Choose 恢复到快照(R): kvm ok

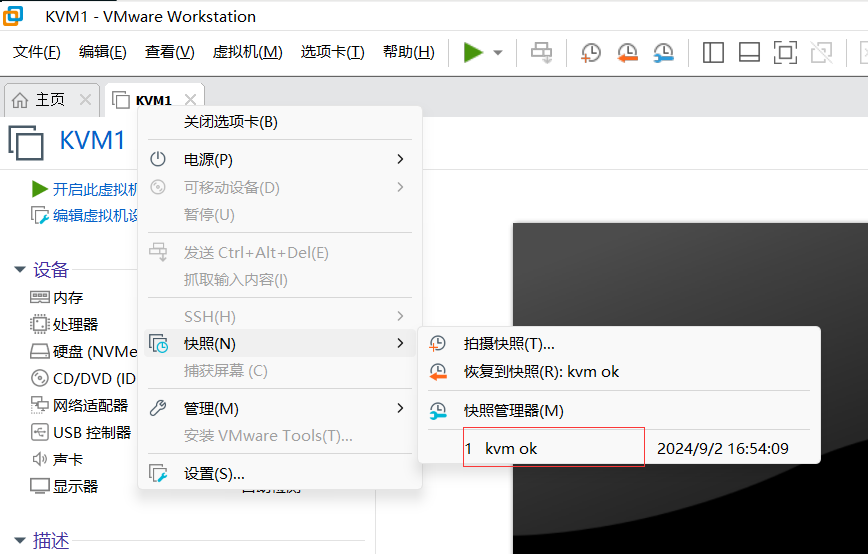619,371
